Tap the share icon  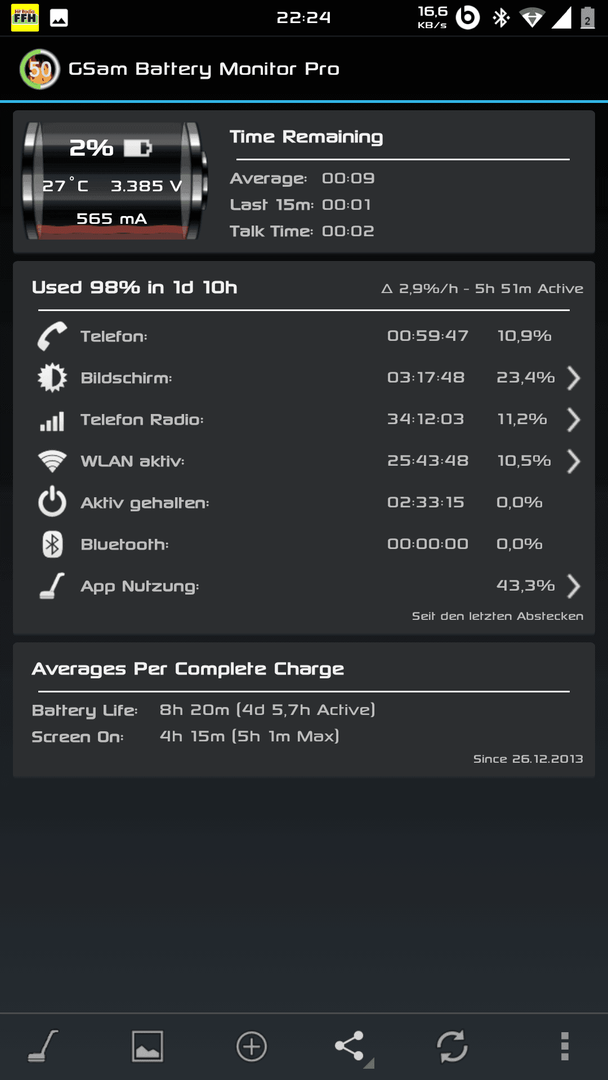(353, 1048)
